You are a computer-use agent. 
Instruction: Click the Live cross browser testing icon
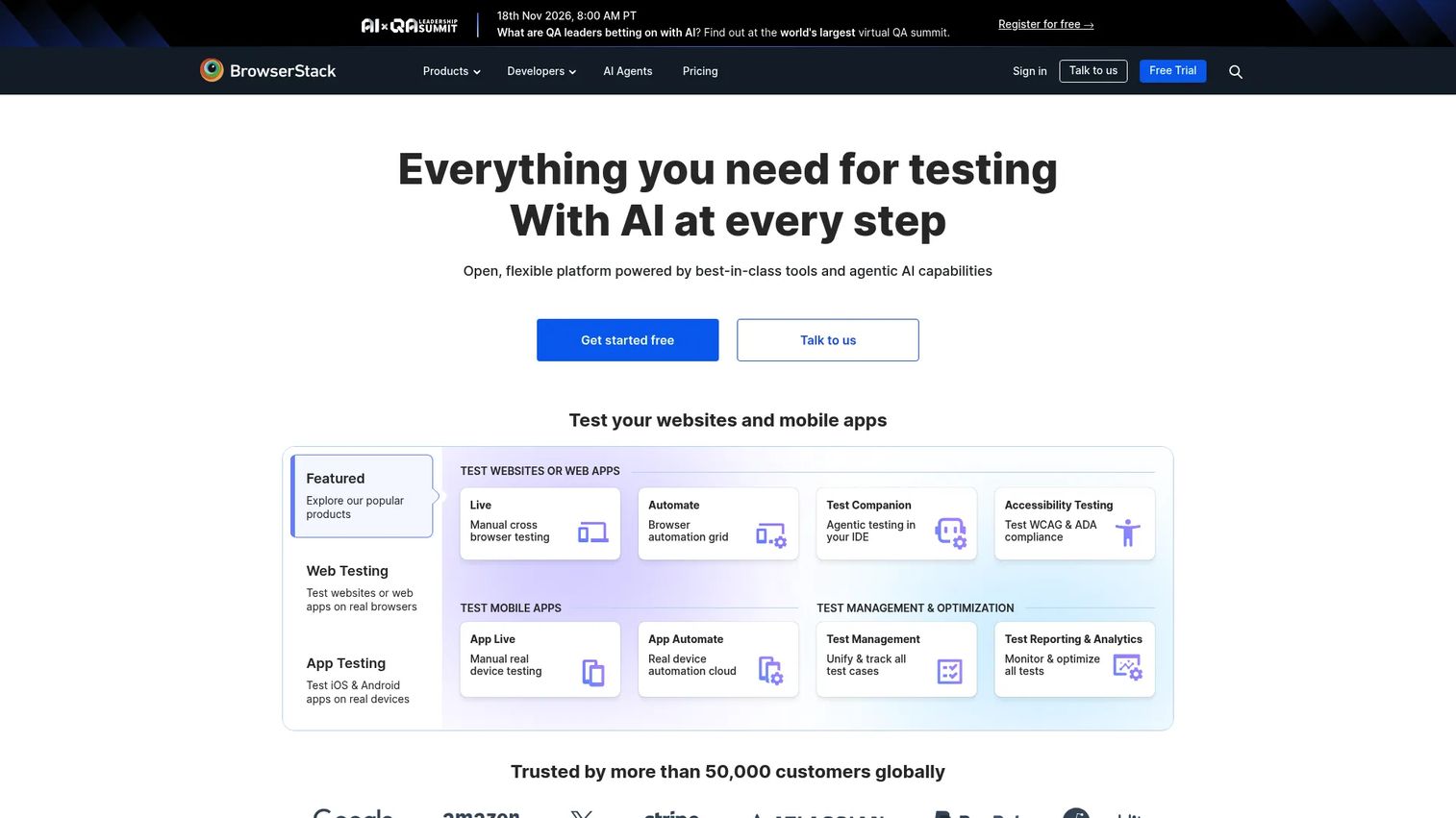(x=592, y=533)
